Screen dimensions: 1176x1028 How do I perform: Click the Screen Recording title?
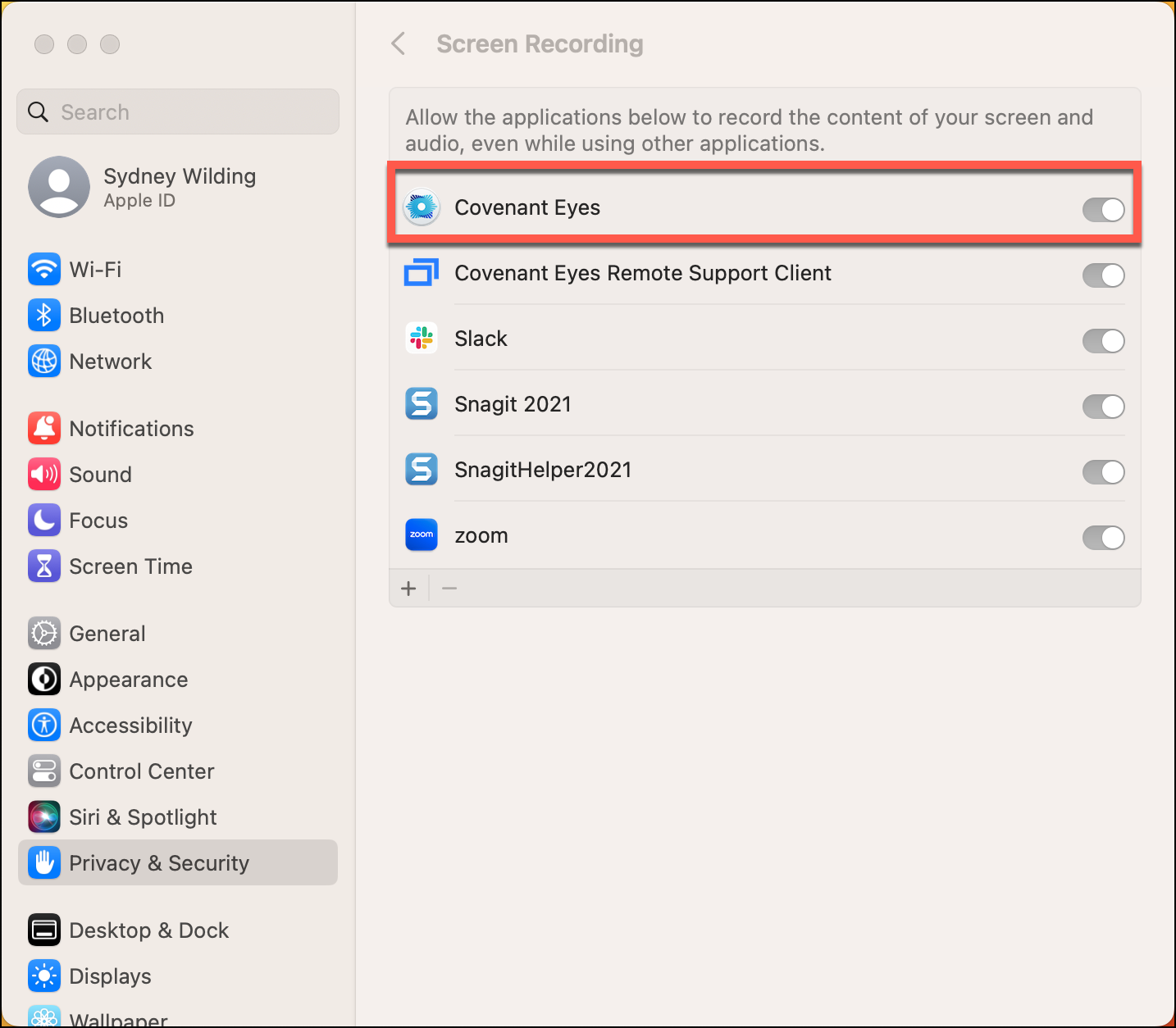(x=540, y=43)
